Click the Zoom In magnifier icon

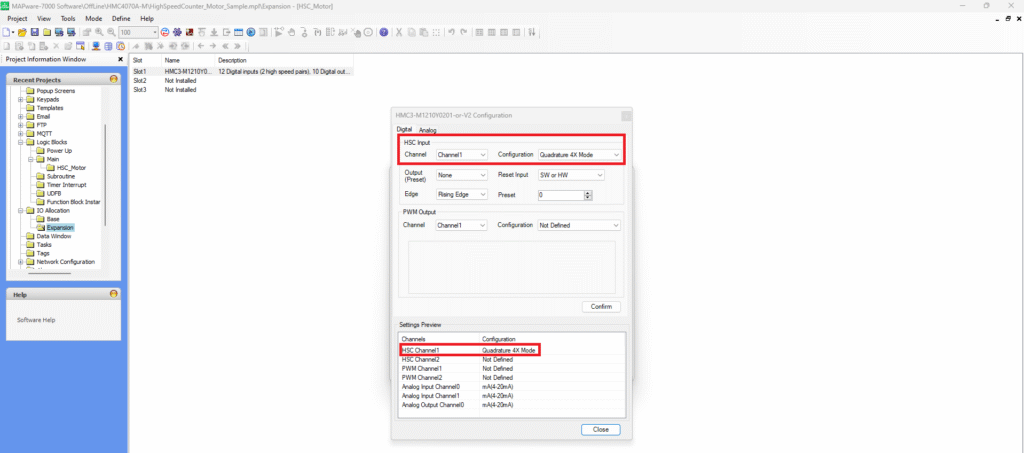coord(99,32)
